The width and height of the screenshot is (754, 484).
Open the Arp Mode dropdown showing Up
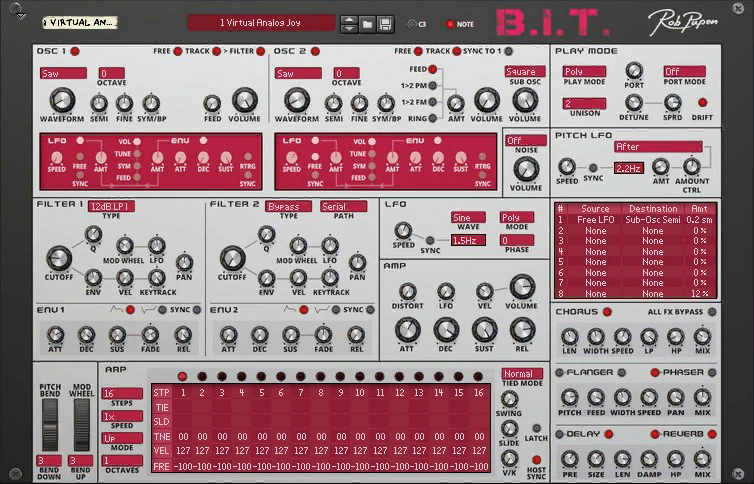(122, 438)
